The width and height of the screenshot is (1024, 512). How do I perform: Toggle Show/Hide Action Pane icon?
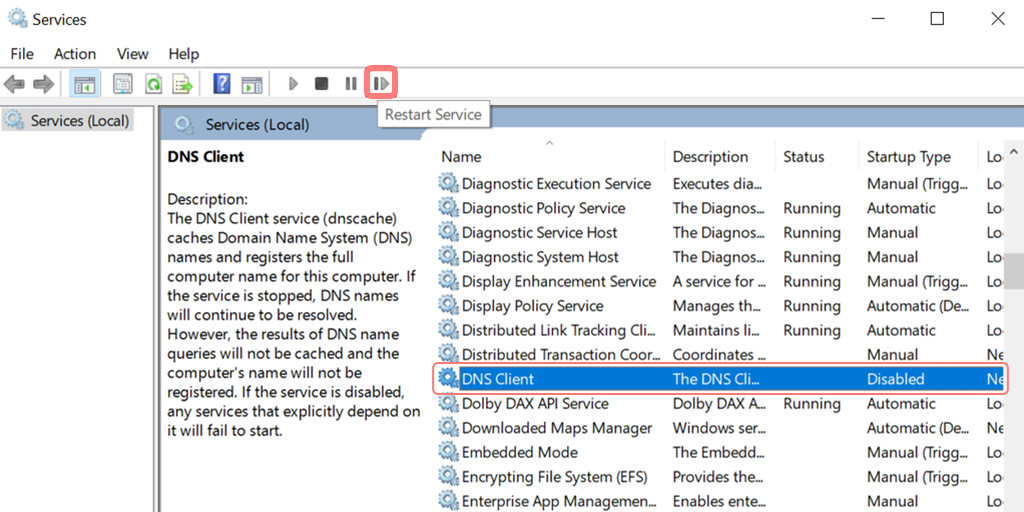251,84
